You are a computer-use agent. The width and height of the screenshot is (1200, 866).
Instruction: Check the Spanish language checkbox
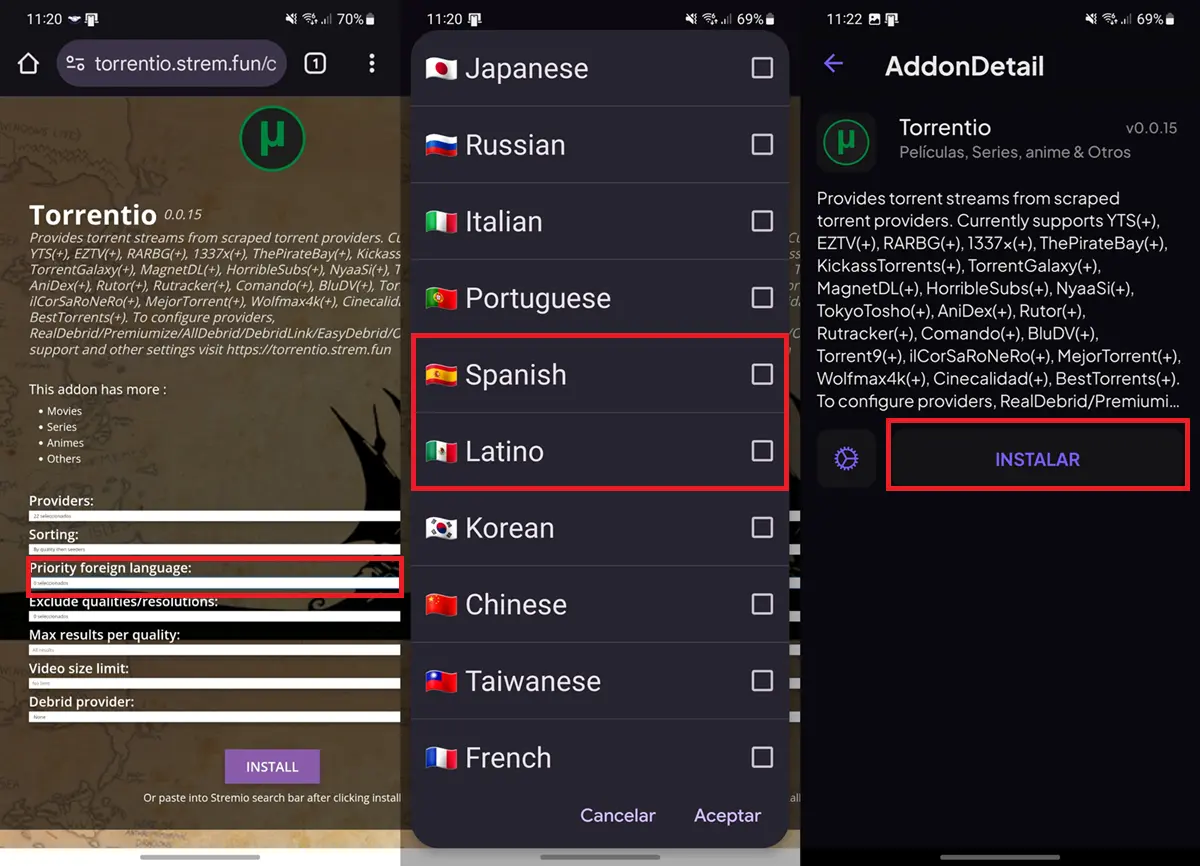pyautogui.click(x=762, y=374)
